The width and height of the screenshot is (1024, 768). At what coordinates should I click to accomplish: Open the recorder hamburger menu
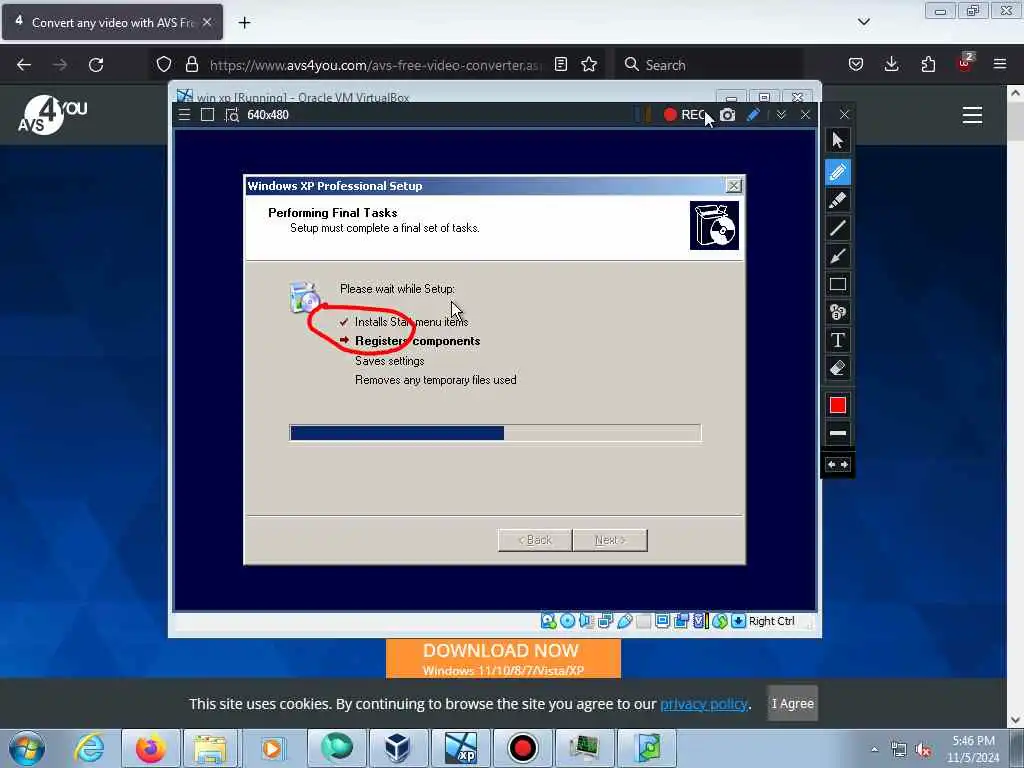(185, 115)
